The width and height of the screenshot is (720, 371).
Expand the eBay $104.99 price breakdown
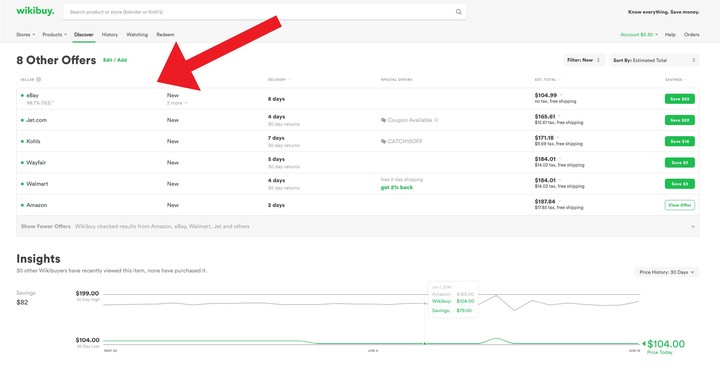(x=561, y=95)
